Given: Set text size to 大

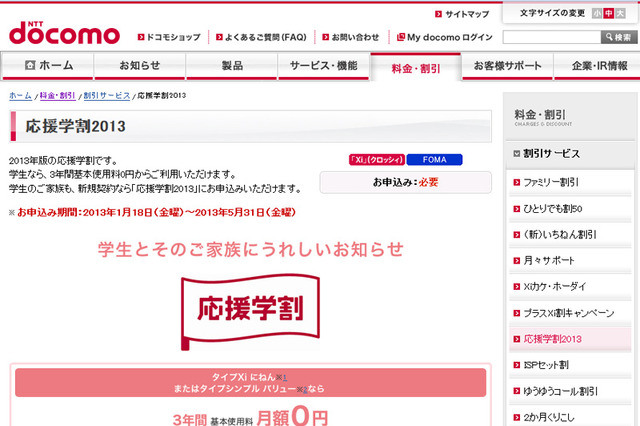Looking at the screenshot, I should [620, 13].
